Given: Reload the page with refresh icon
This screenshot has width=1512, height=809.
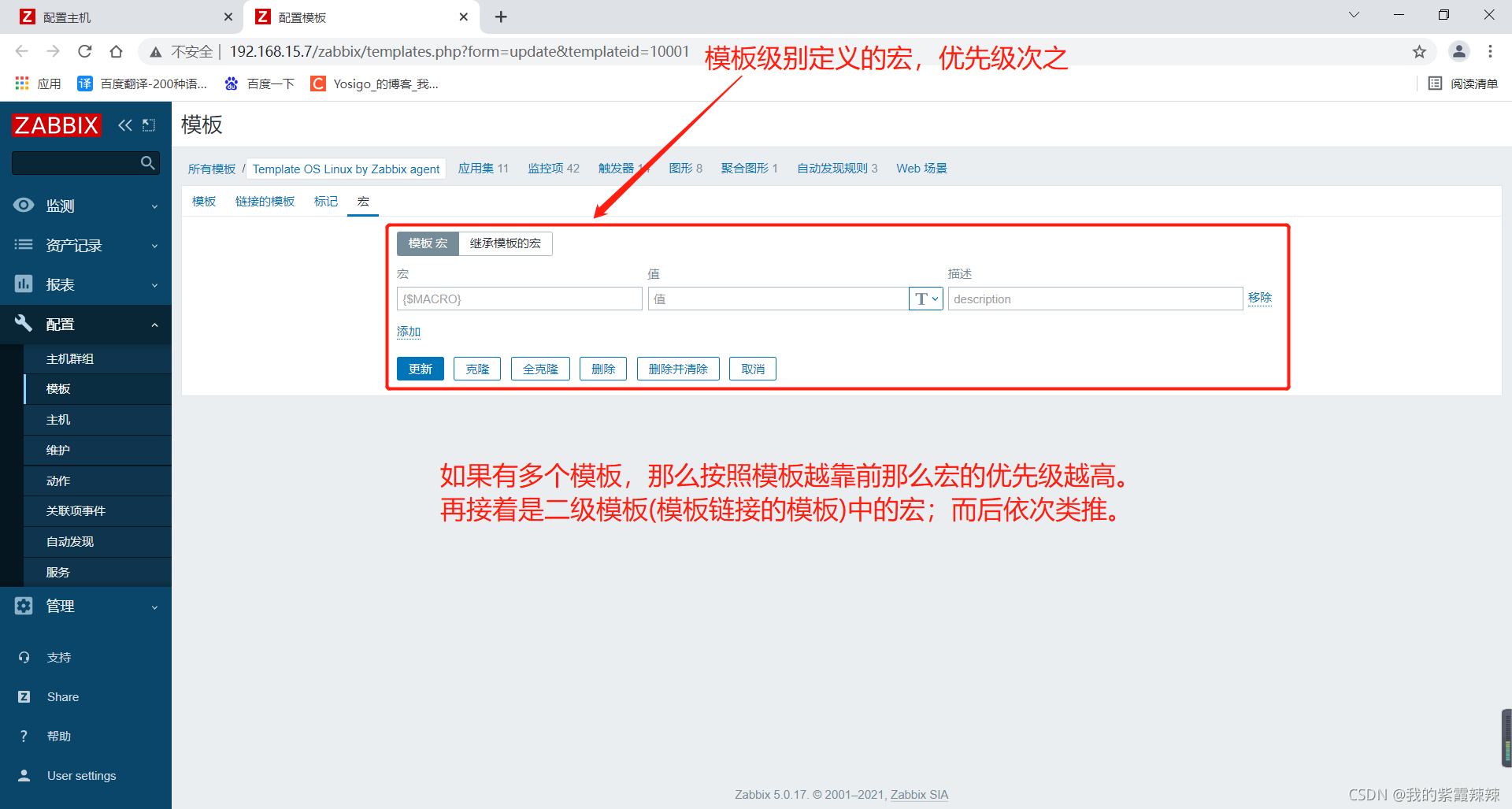Looking at the screenshot, I should 85,51.
